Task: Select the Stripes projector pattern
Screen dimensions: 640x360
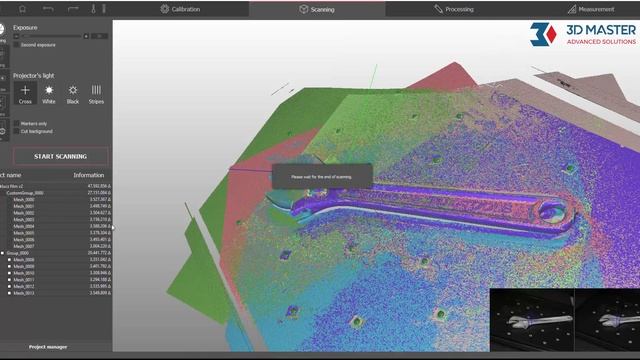Action: coord(96,94)
